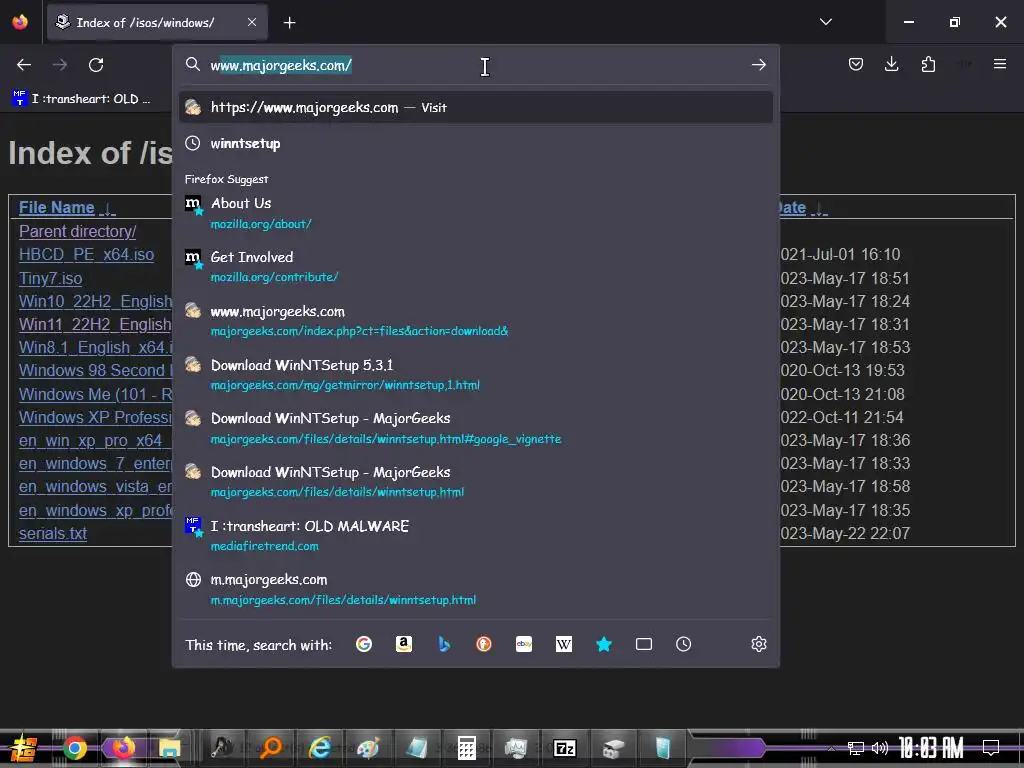The width and height of the screenshot is (1024, 768).
Task: Sort by the Date column header
Action: [x=793, y=208]
